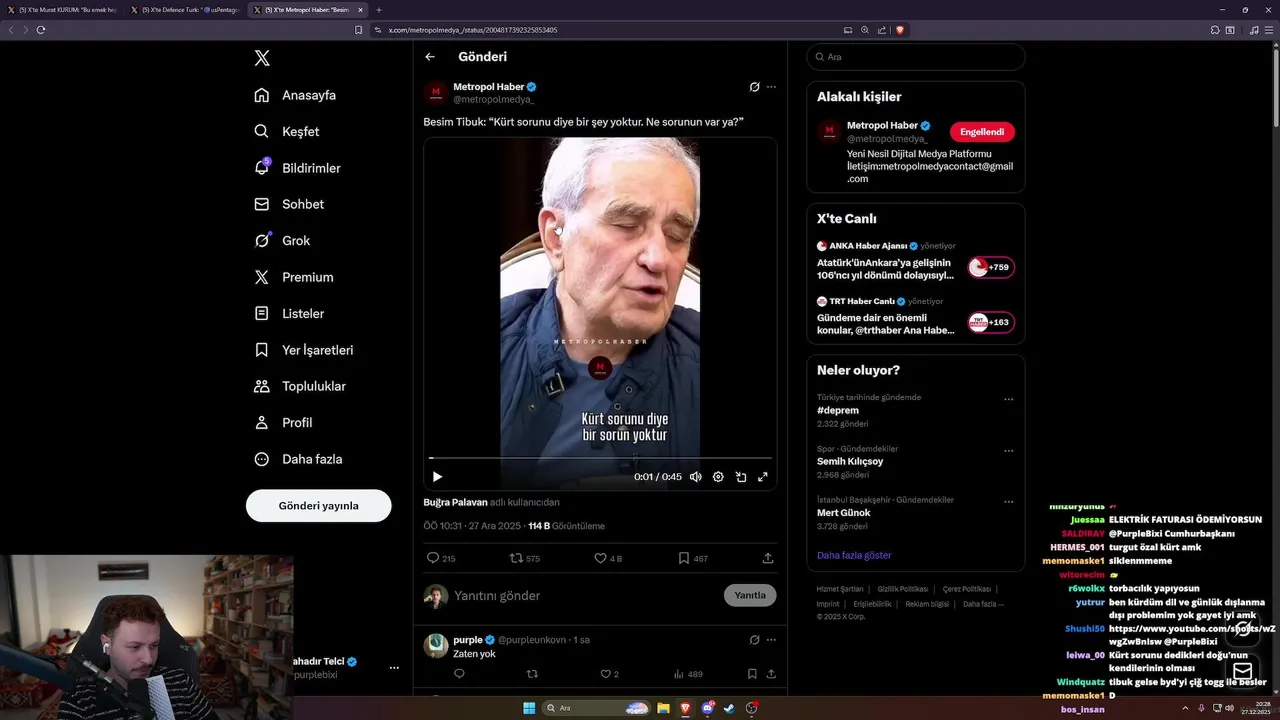Open purple's profile from the reply
The height and width of the screenshot is (720, 1280).
click(x=467, y=640)
